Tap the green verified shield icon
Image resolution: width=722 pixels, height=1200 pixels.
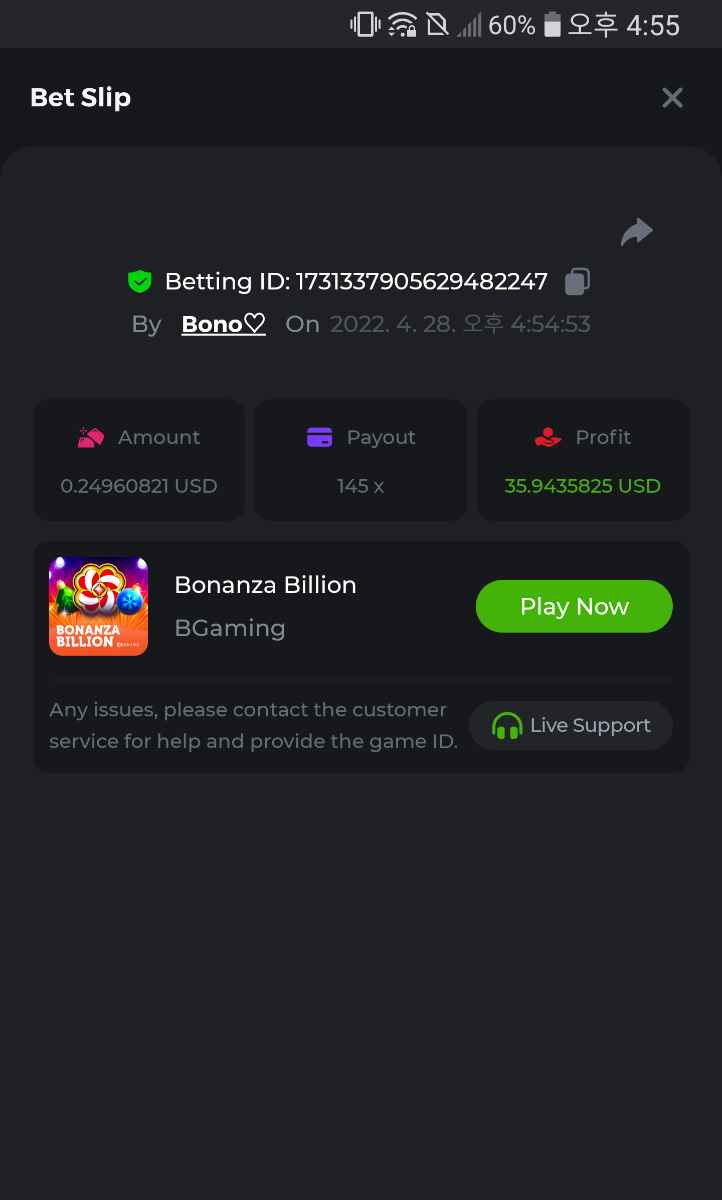(139, 282)
